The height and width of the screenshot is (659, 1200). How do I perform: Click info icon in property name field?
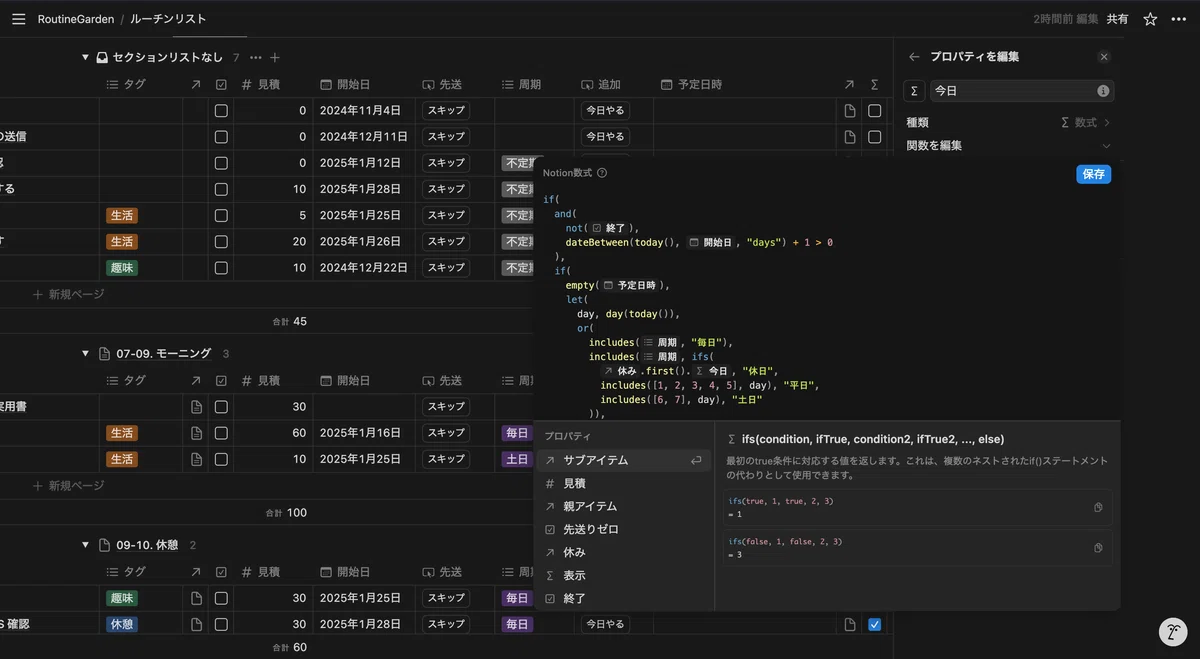pos(1103,91)
